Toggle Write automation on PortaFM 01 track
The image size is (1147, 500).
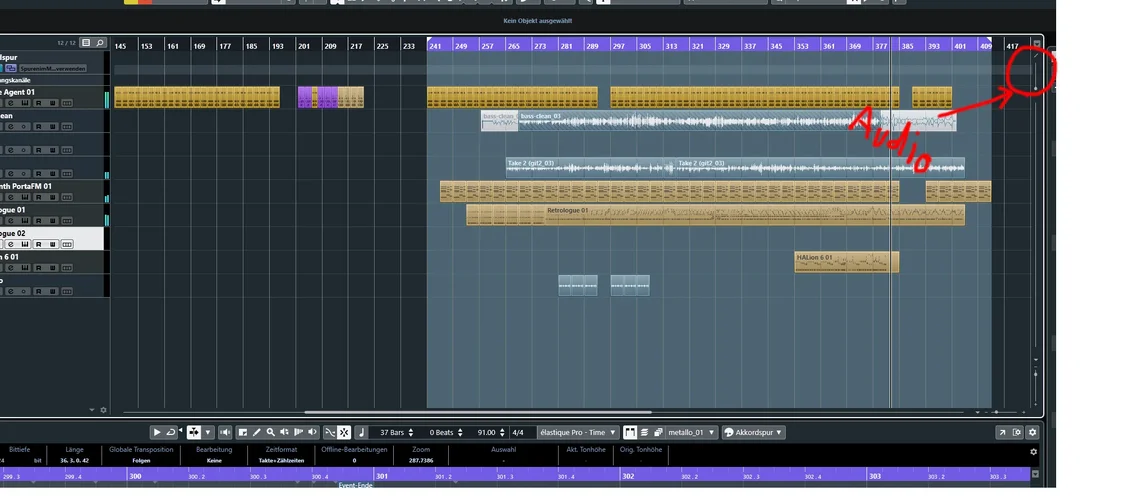53,197
